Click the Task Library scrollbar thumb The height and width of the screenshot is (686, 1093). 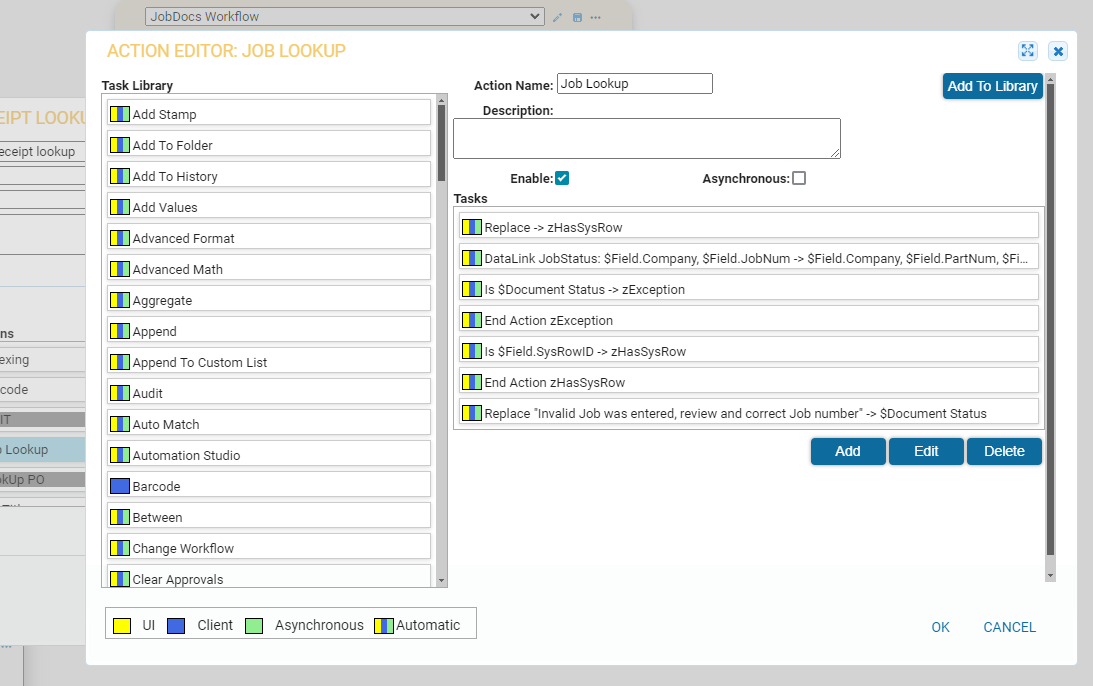click(441, 144)
